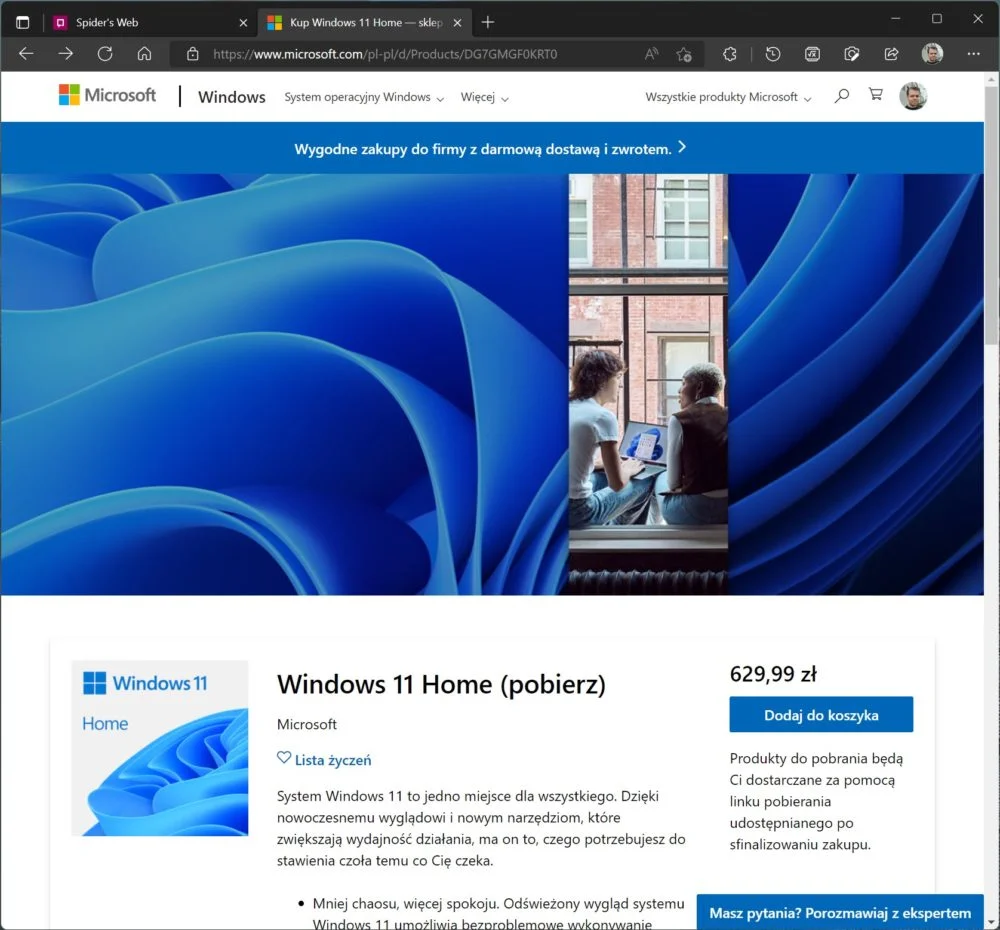Open the browser home icon
Viewport: 1000px width, 930px height.
(x=145, y=54)
